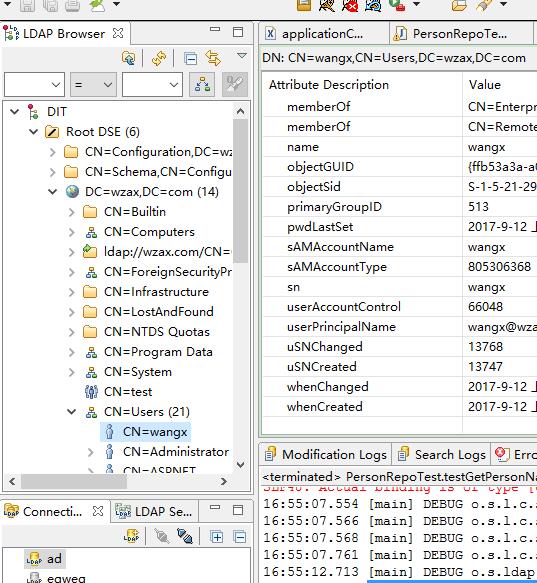Click the refresh icon in LDAP Browser toolbar
This screenshot has height=583, width=537.
click(159, 59)
